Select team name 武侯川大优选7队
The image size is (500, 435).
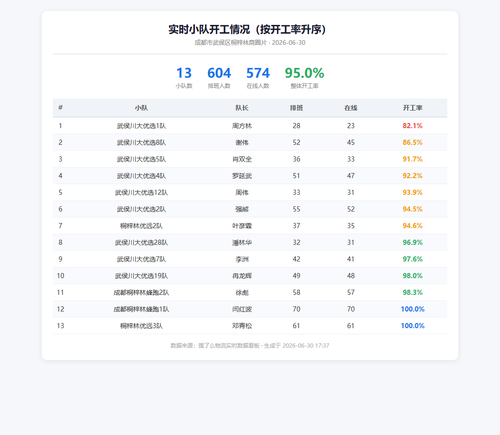coord(141,259)
